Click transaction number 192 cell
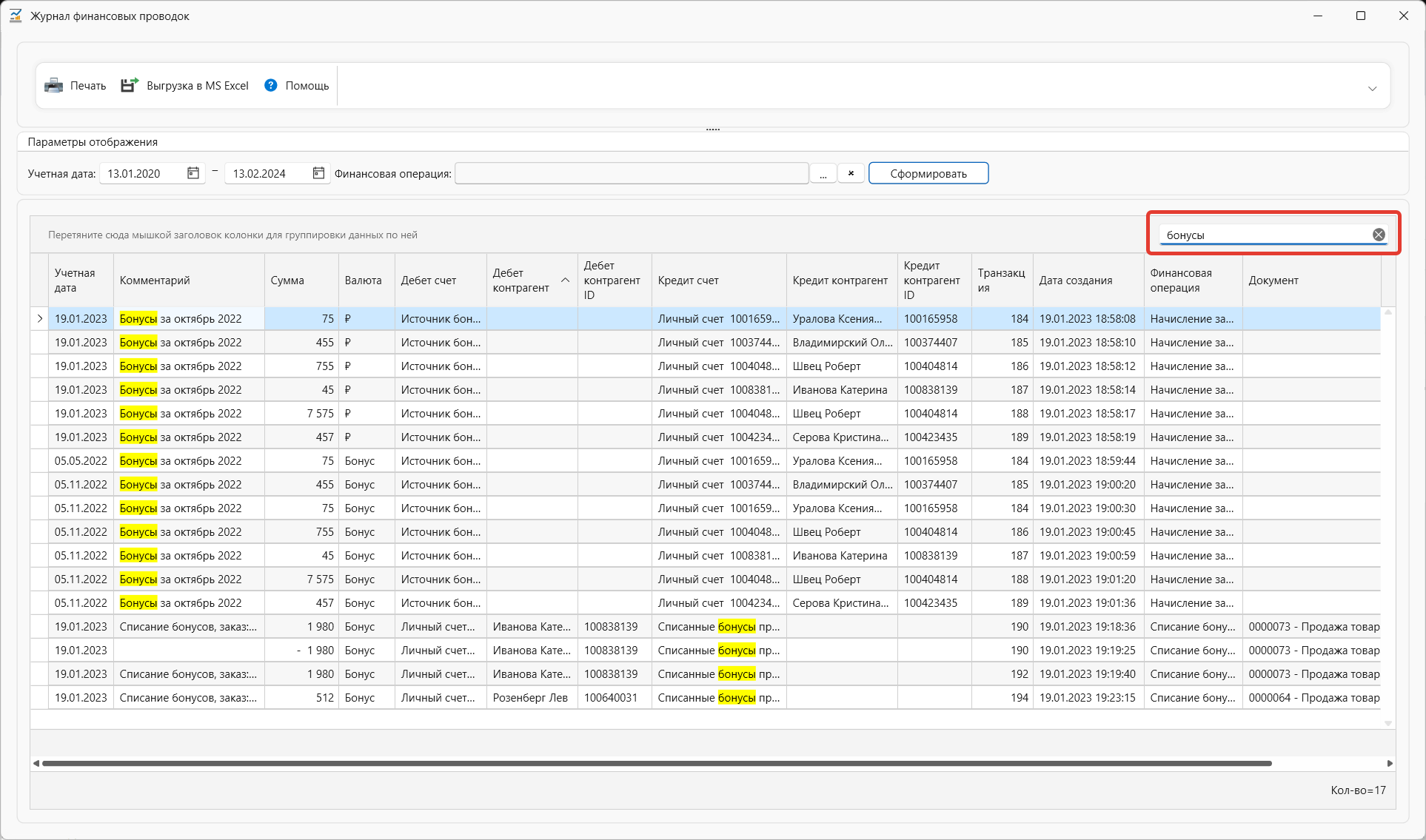The image size is (1426, 840). [1002, 674]
